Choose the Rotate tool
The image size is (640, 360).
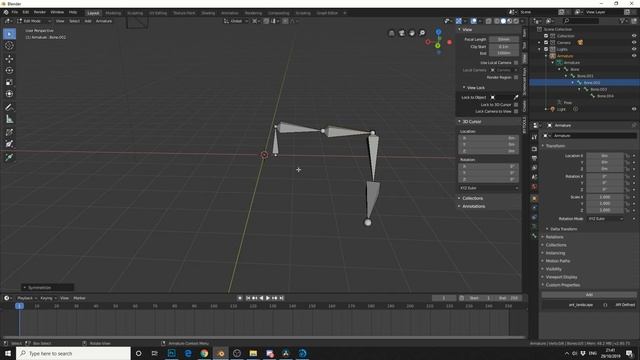point(9,71)
